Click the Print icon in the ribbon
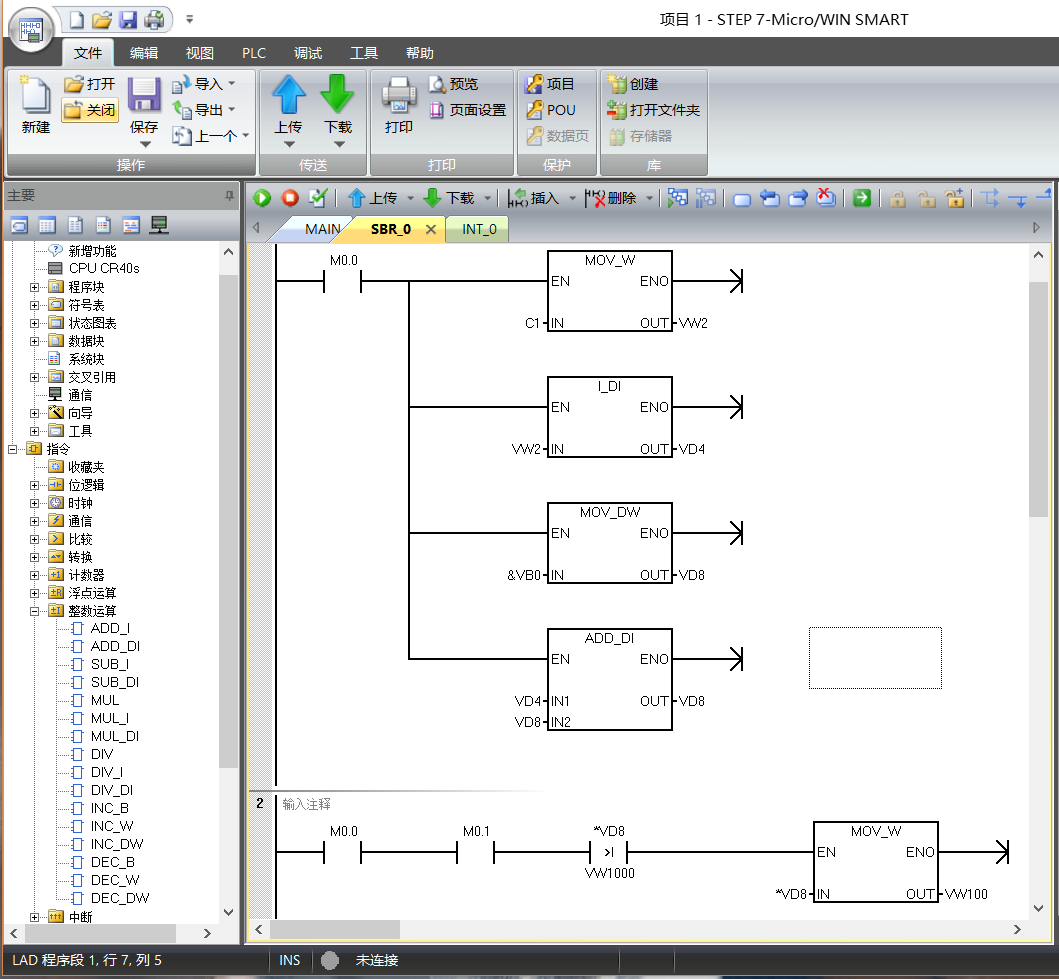Image resolution: width=1059 pixels, height=979 pixels. pos(399,95)
